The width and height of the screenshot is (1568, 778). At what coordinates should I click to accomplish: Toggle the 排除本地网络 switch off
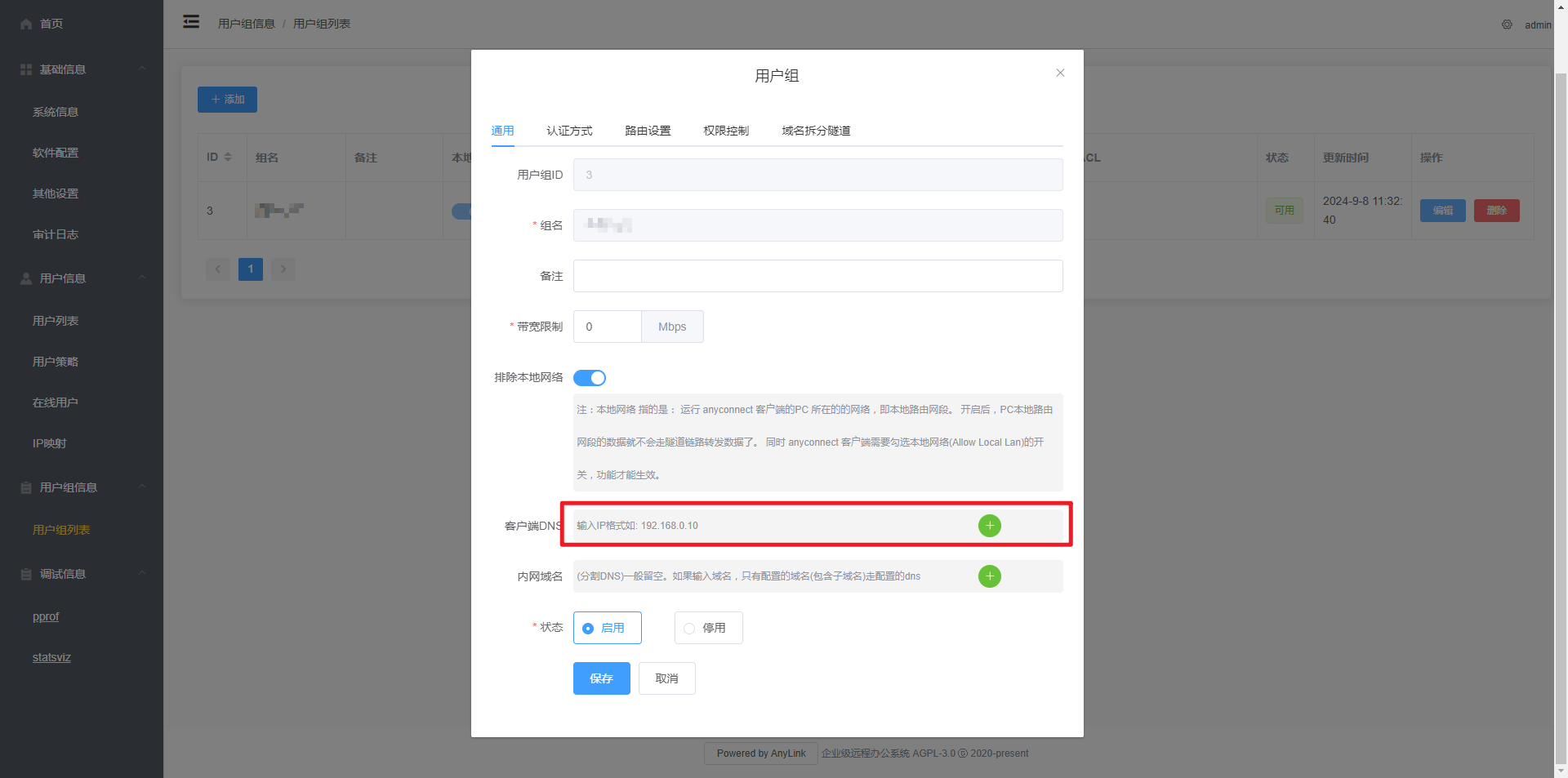pyautogui.click(x=589, y=378)
